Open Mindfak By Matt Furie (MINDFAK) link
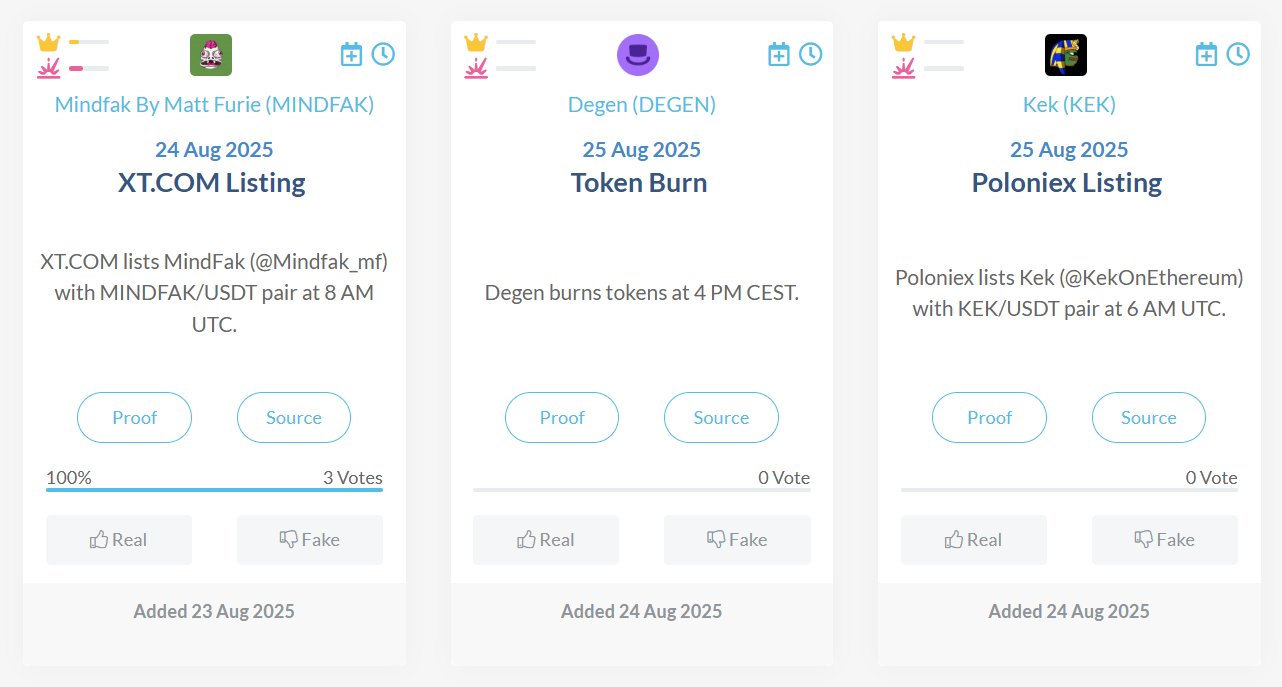 click(214, 105)
